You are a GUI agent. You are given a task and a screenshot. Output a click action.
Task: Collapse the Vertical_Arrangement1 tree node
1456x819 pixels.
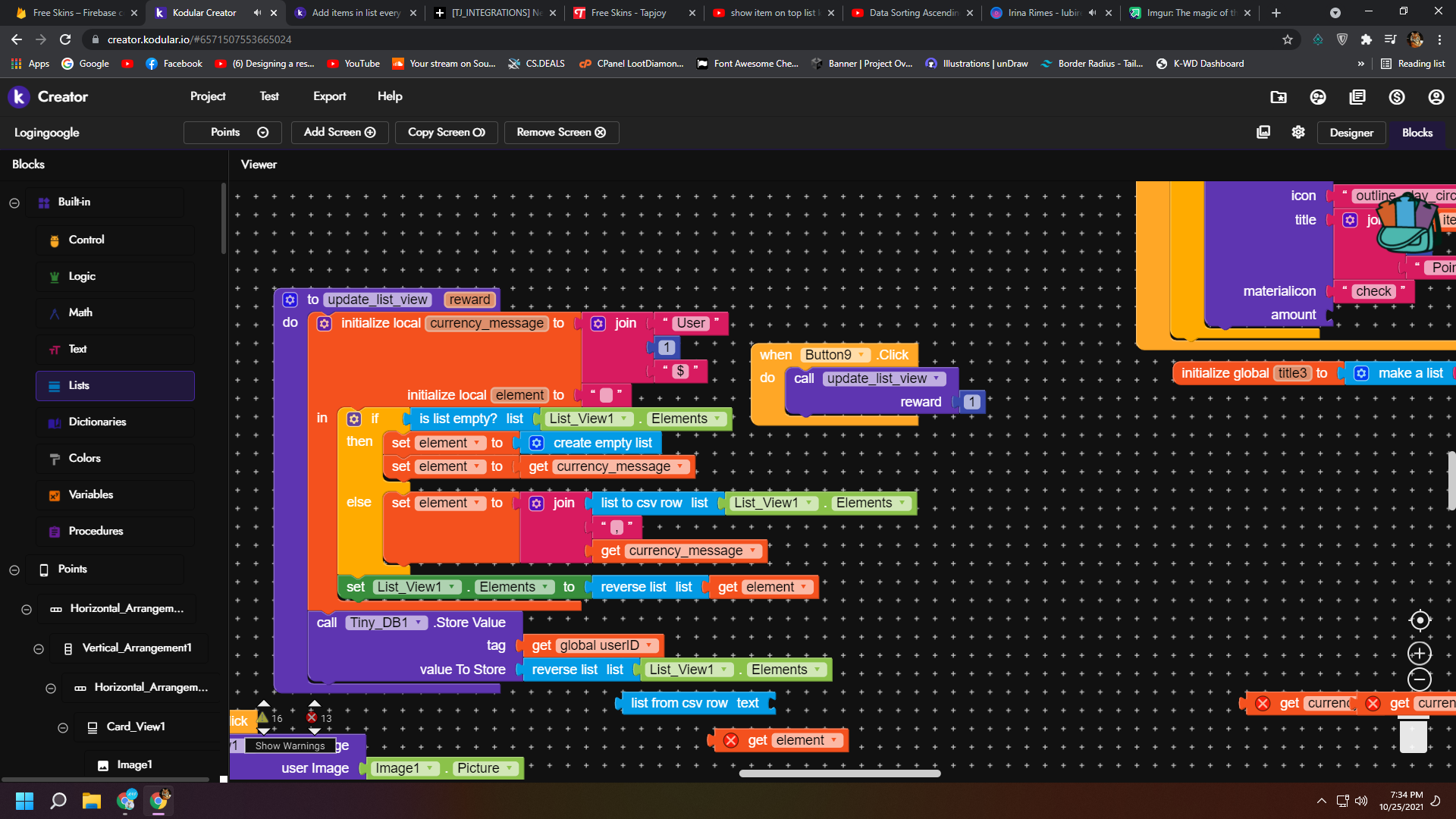[x=39, y=649]
